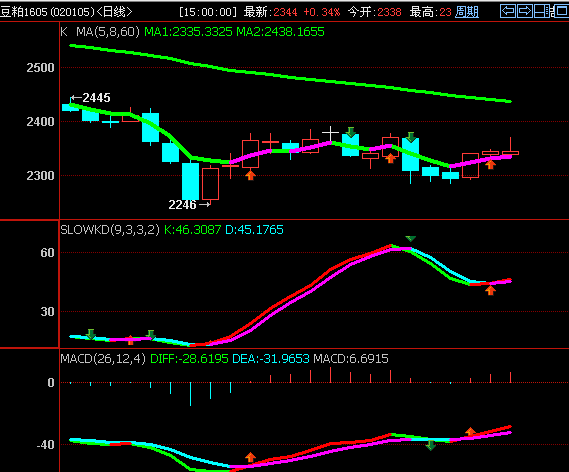Click the single window view icon

pos(561,11)
